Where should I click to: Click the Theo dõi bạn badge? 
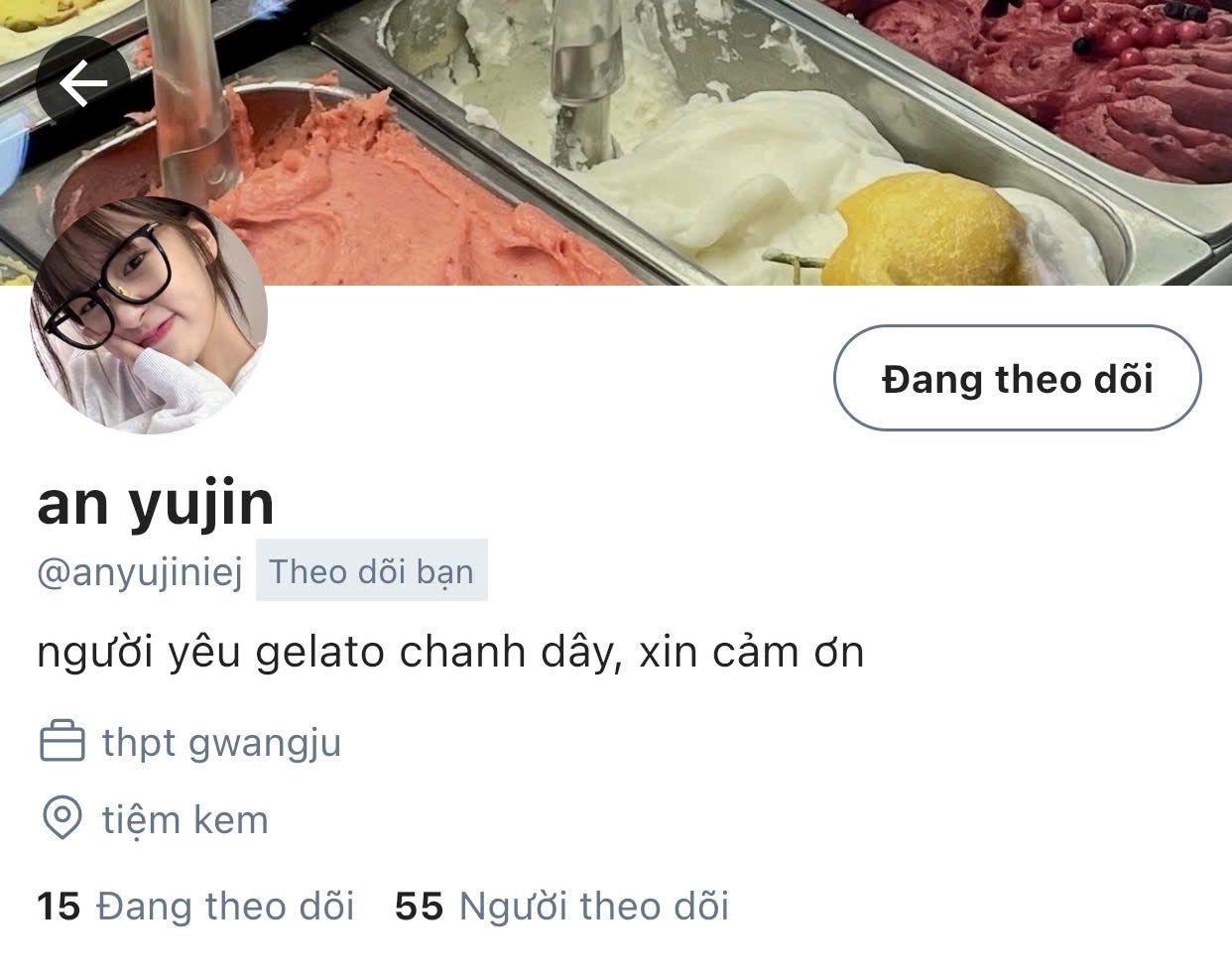[x=372, y=570]
